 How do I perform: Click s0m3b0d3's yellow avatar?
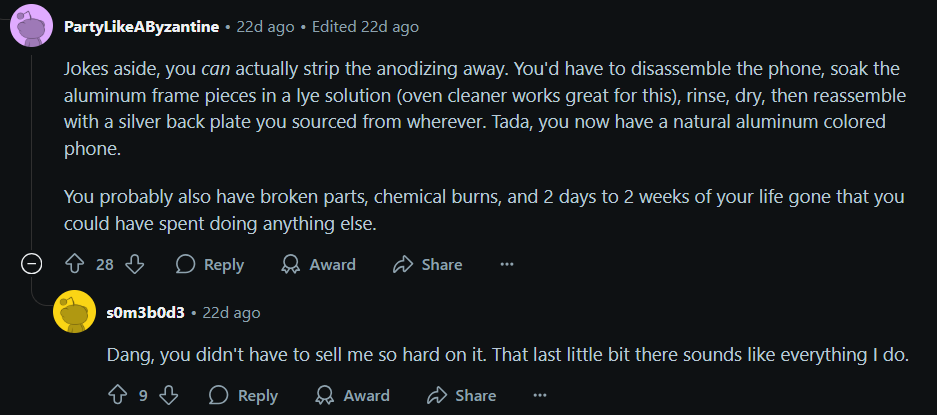[74, 311]
